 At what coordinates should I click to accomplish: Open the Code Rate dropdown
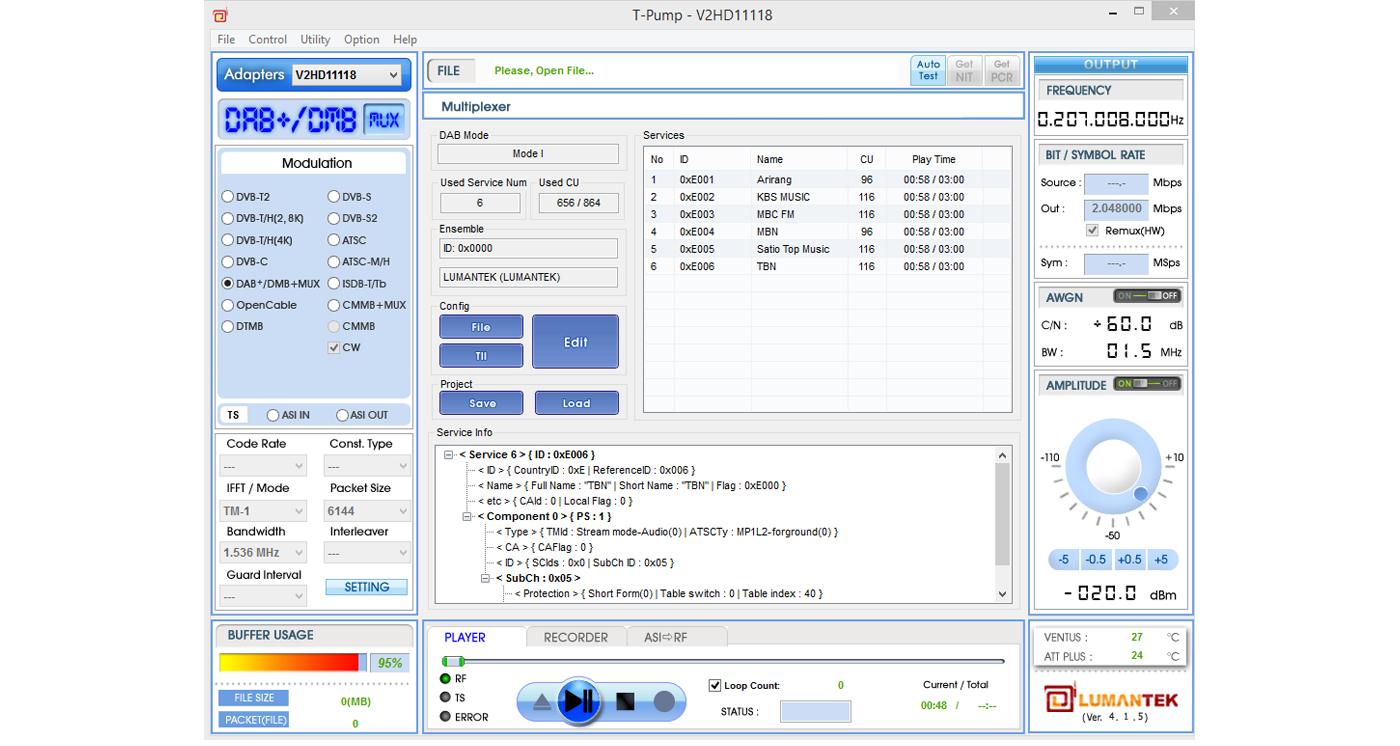263,466
